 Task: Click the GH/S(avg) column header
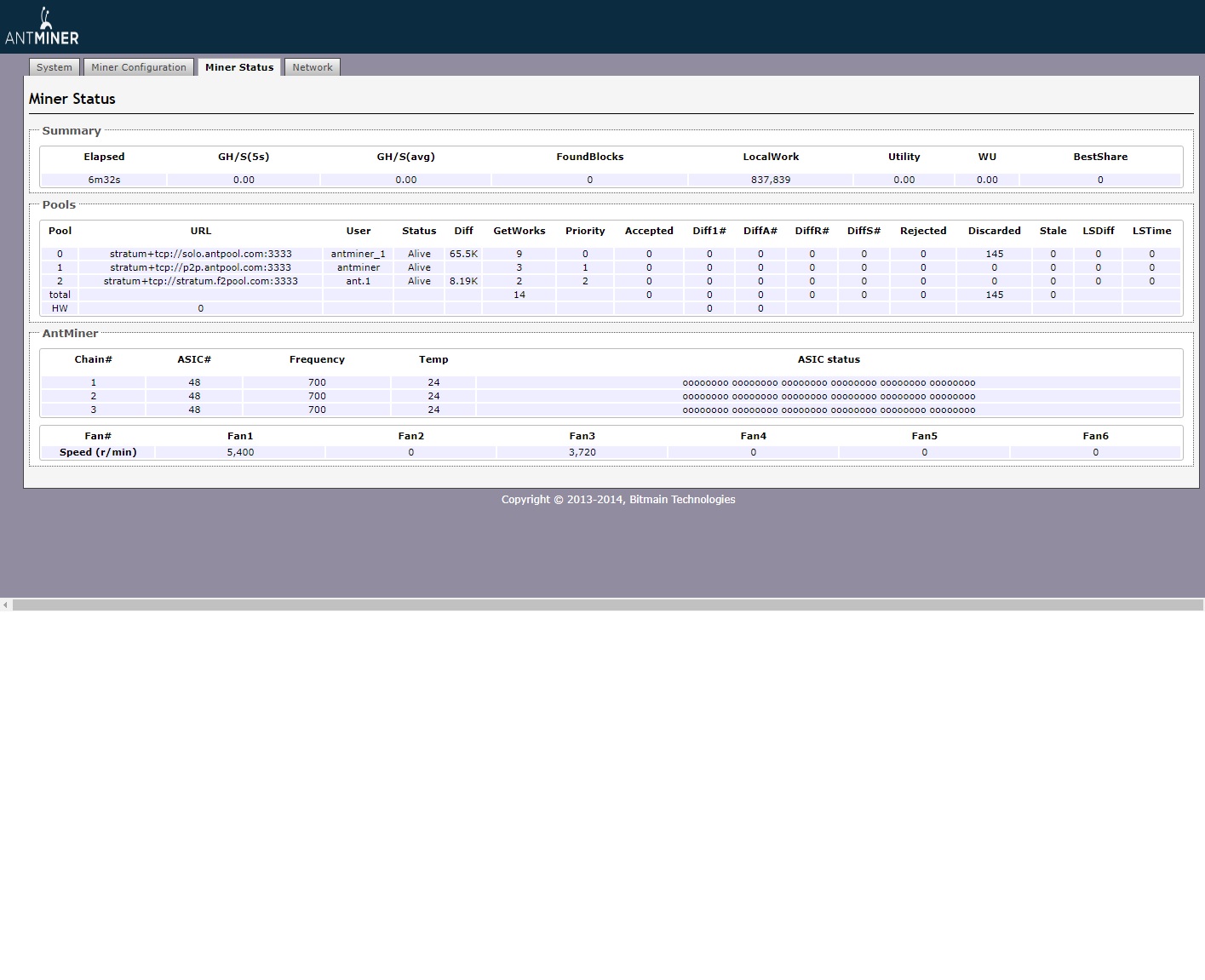point(406,157)
